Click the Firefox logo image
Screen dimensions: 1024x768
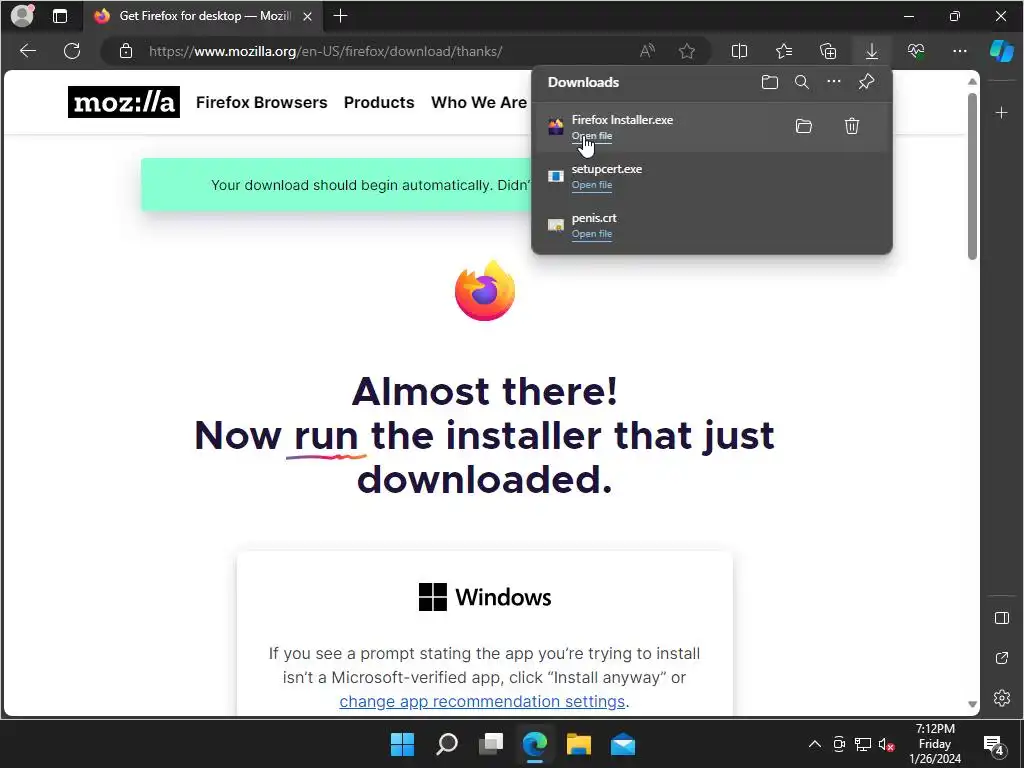[x=485, y=291]
